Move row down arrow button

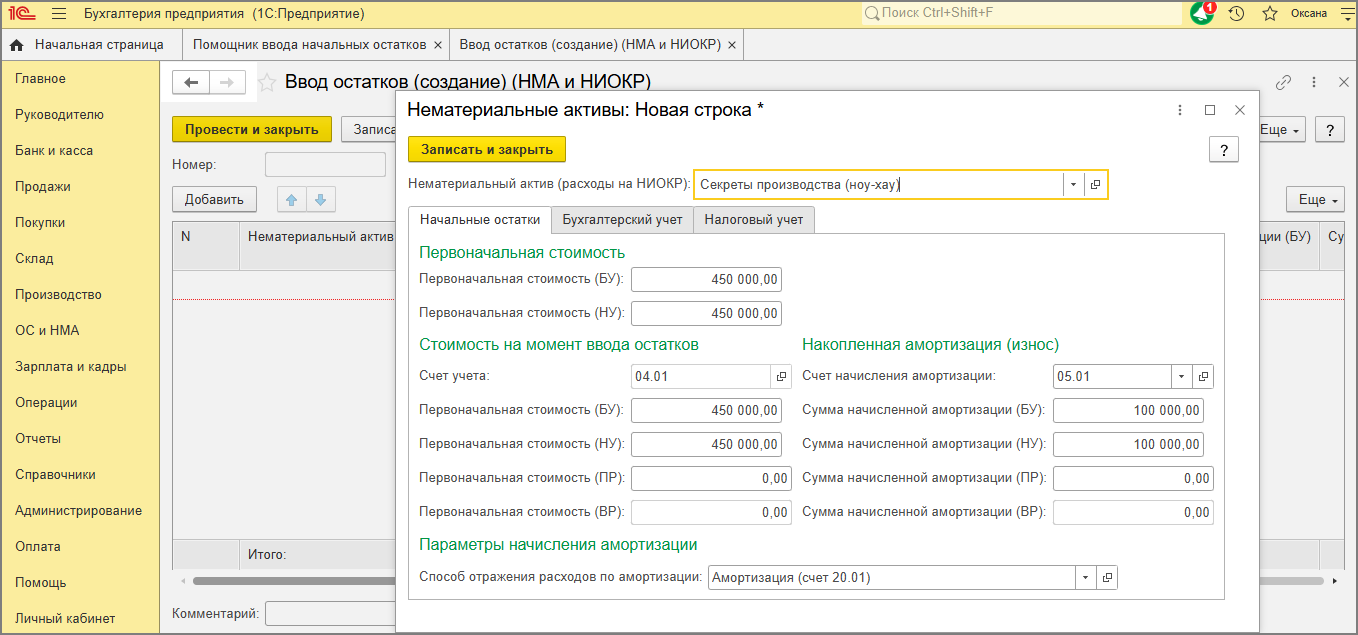pyautogui.click(x=320, y=199)
